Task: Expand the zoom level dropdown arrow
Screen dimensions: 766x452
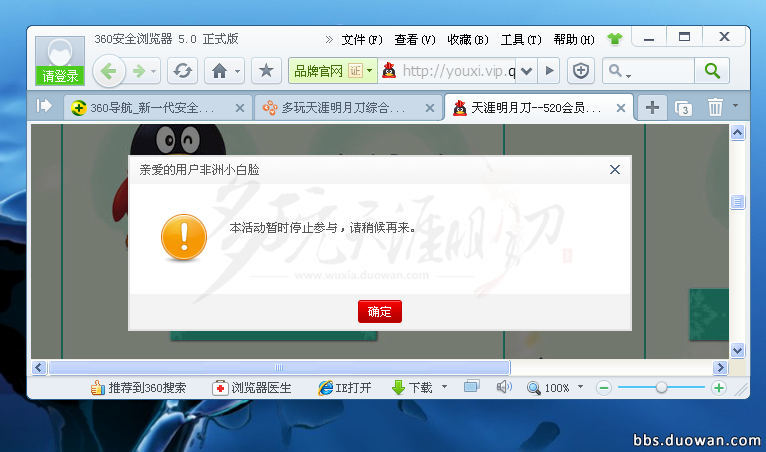Action: 580,387
